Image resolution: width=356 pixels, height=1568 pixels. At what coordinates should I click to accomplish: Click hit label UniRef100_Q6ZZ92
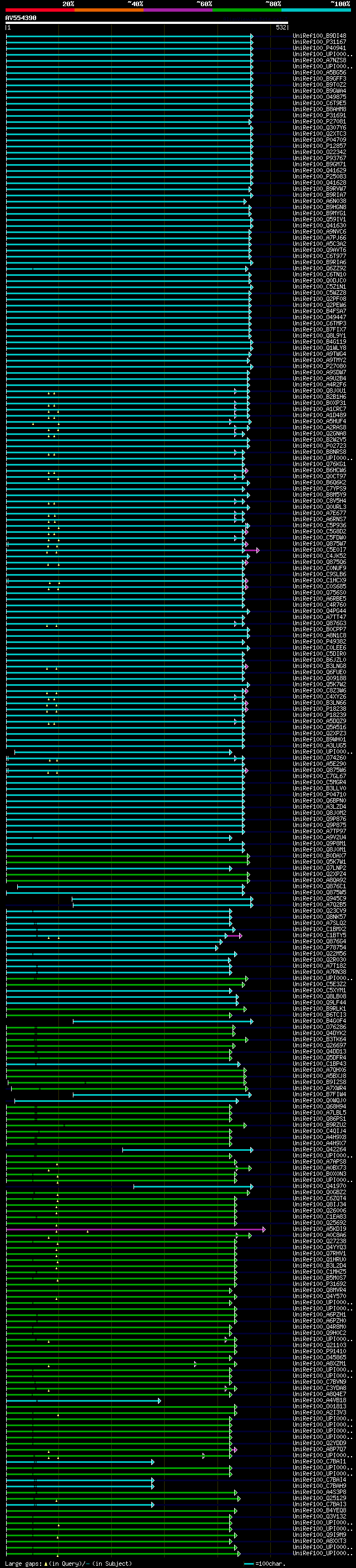(319, 269)
